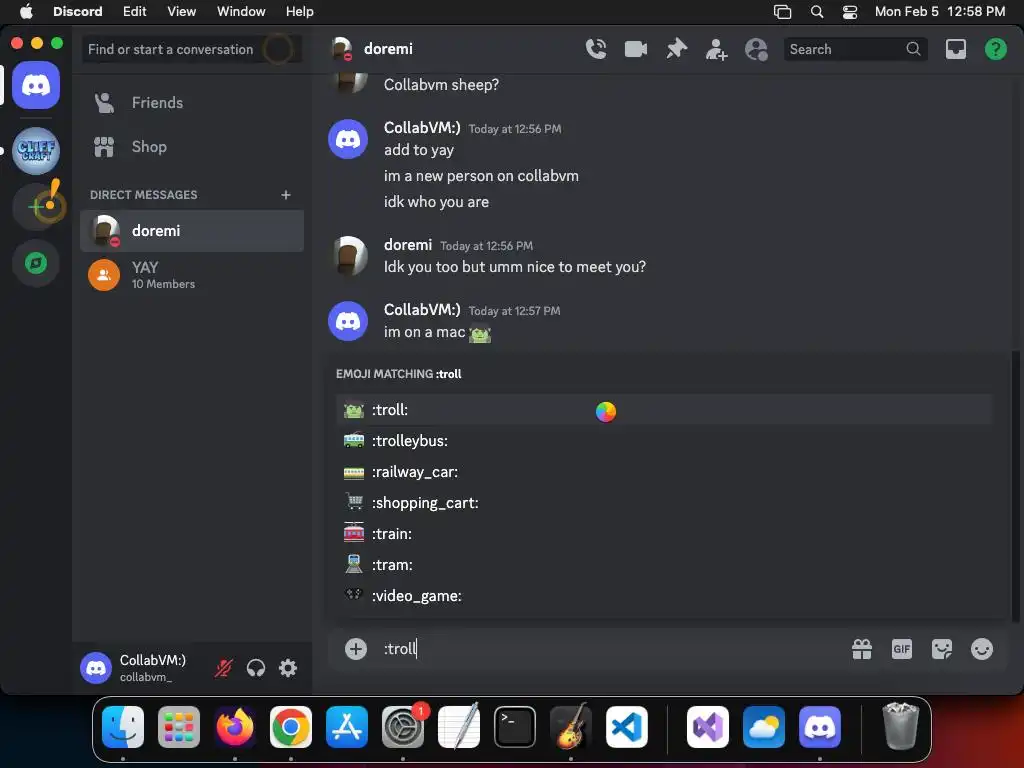
Task: Open the Apple menu
Action: click(26, 11)
